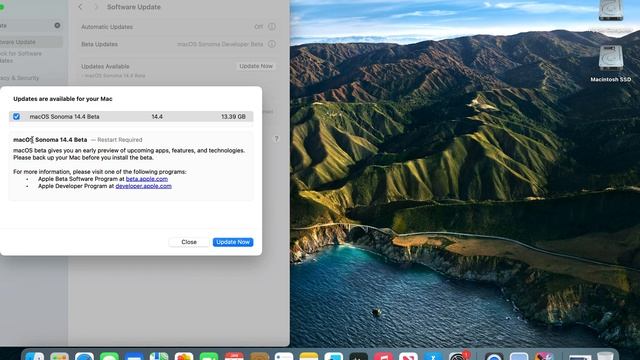Open Photos from the Dock

[x=184, y=356]
